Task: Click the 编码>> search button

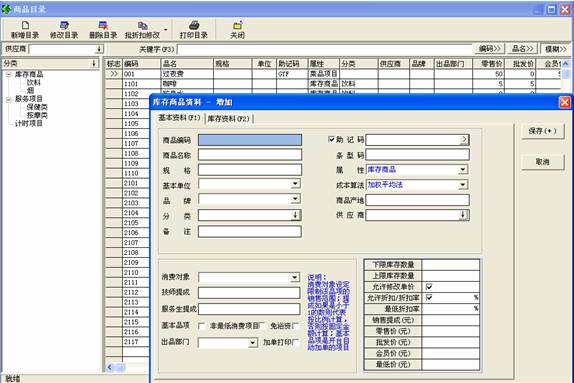Action: [489, 49]
